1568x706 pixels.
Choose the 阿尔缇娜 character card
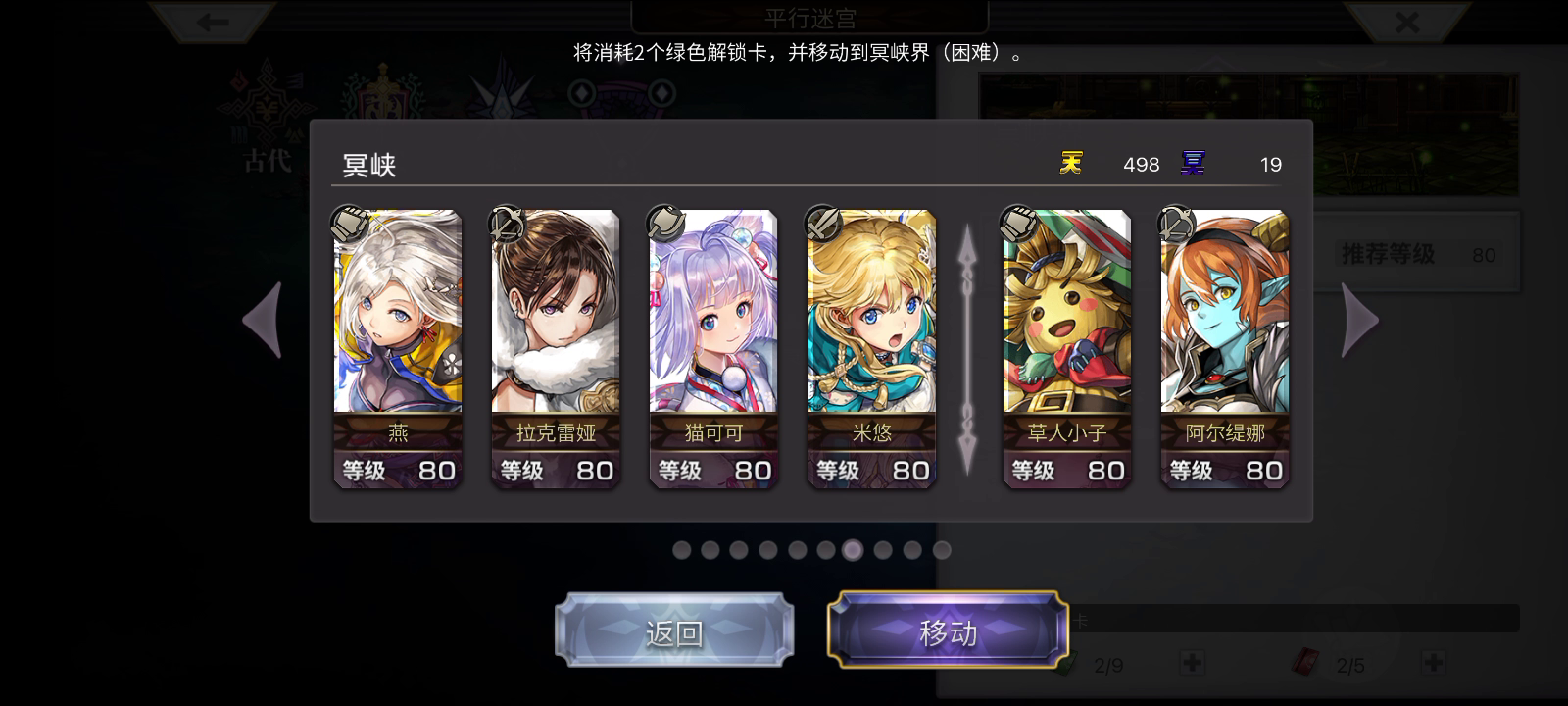tap(1225, 348)
